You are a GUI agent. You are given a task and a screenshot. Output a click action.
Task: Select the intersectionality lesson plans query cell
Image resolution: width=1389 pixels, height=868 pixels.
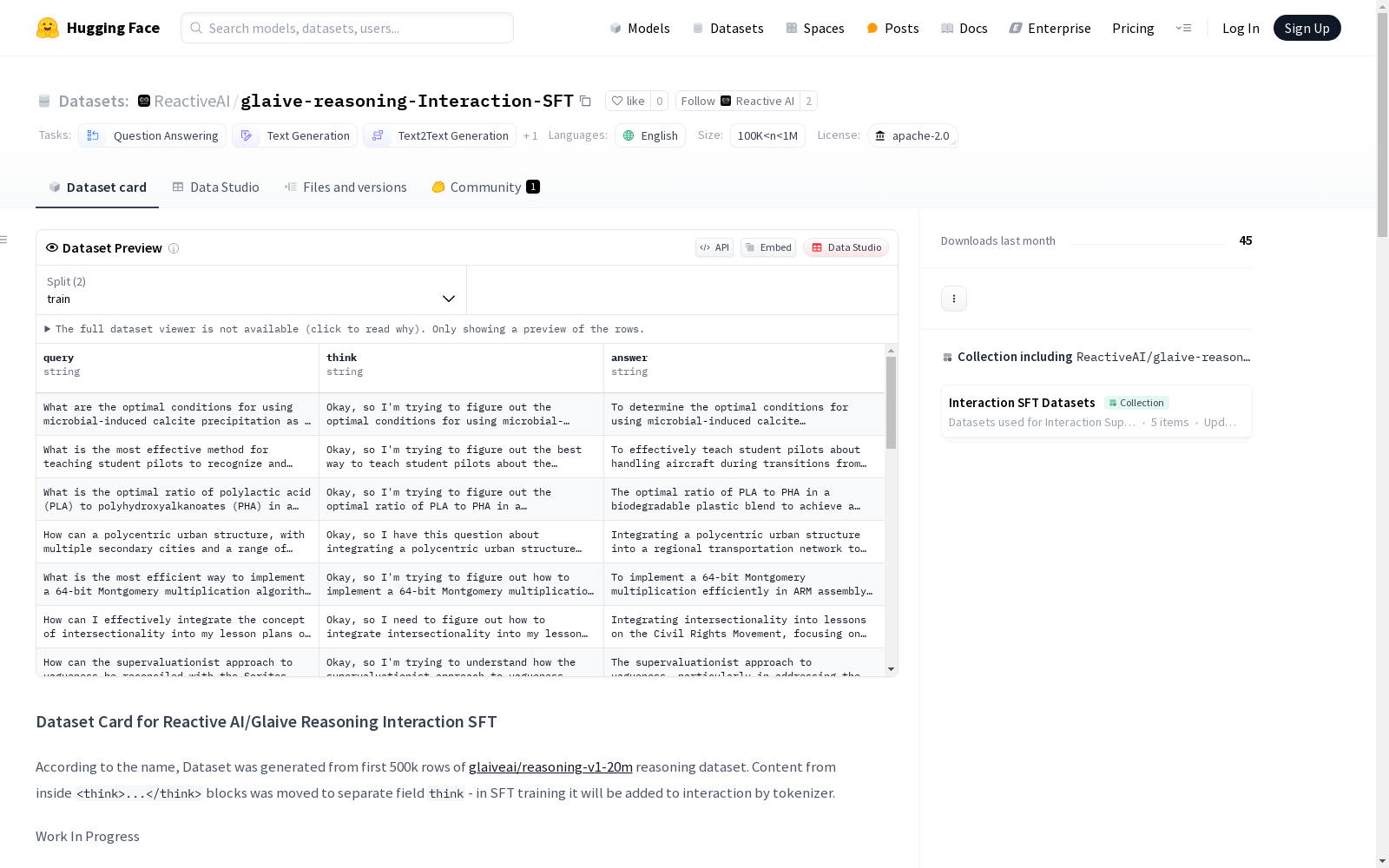(177, 627)
